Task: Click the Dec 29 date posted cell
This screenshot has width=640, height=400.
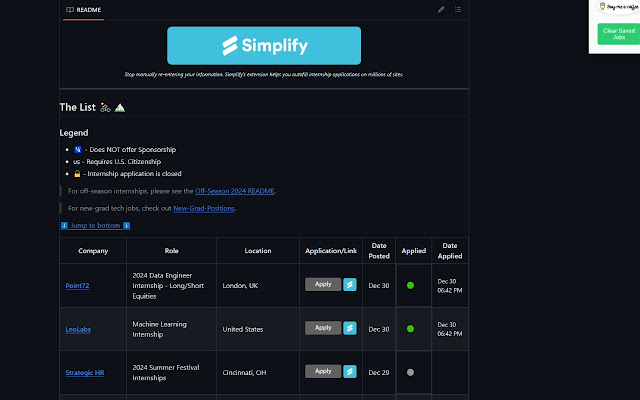Action: coord(379,372)
